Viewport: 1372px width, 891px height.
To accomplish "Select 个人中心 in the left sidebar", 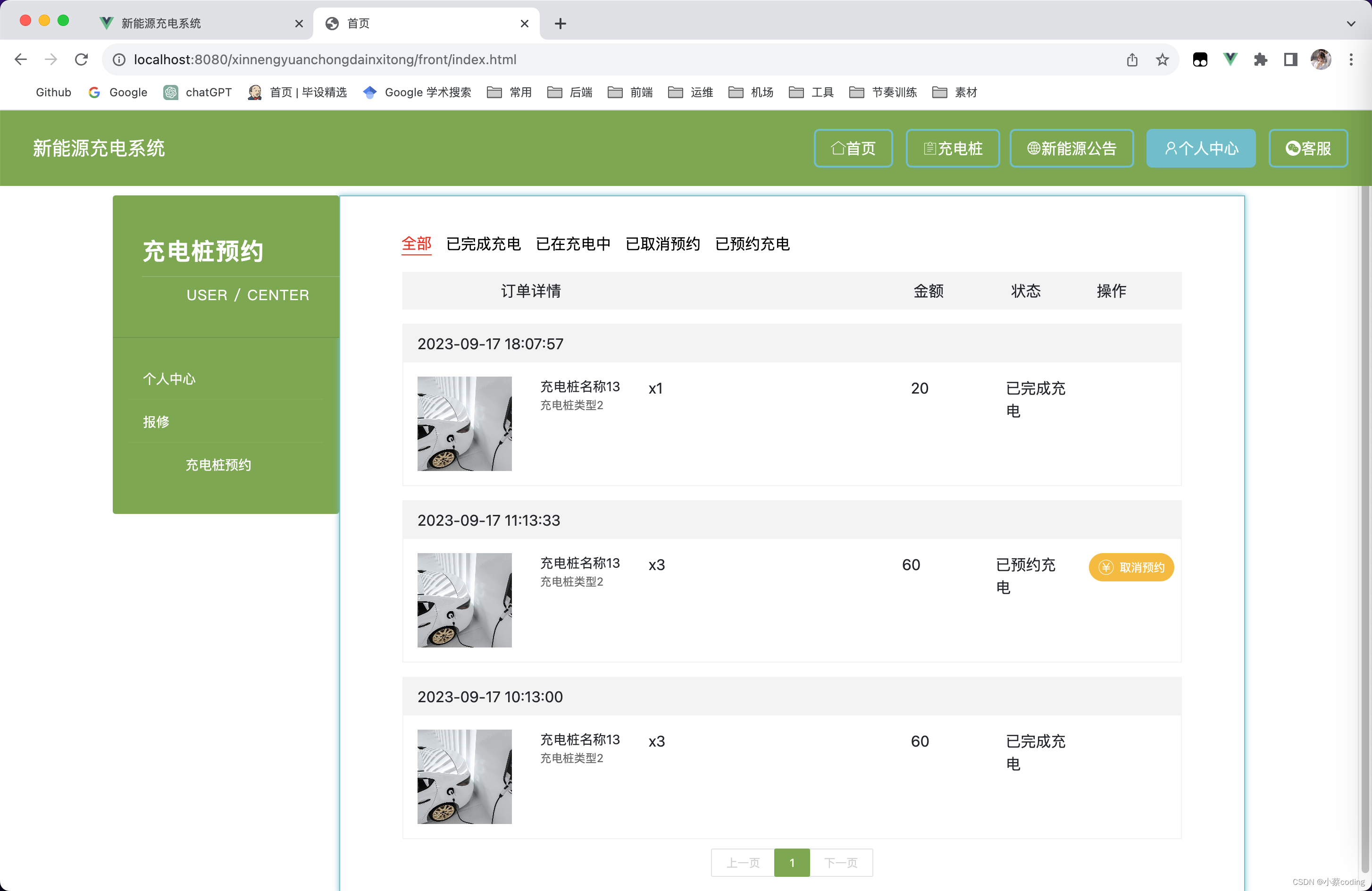I will pyautogui.click(x=169, y=379).
